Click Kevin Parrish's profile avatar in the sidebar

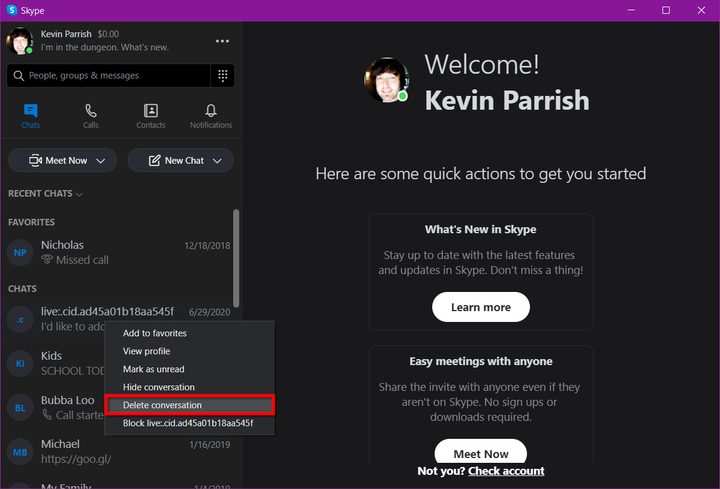click(x=19, y=41)
